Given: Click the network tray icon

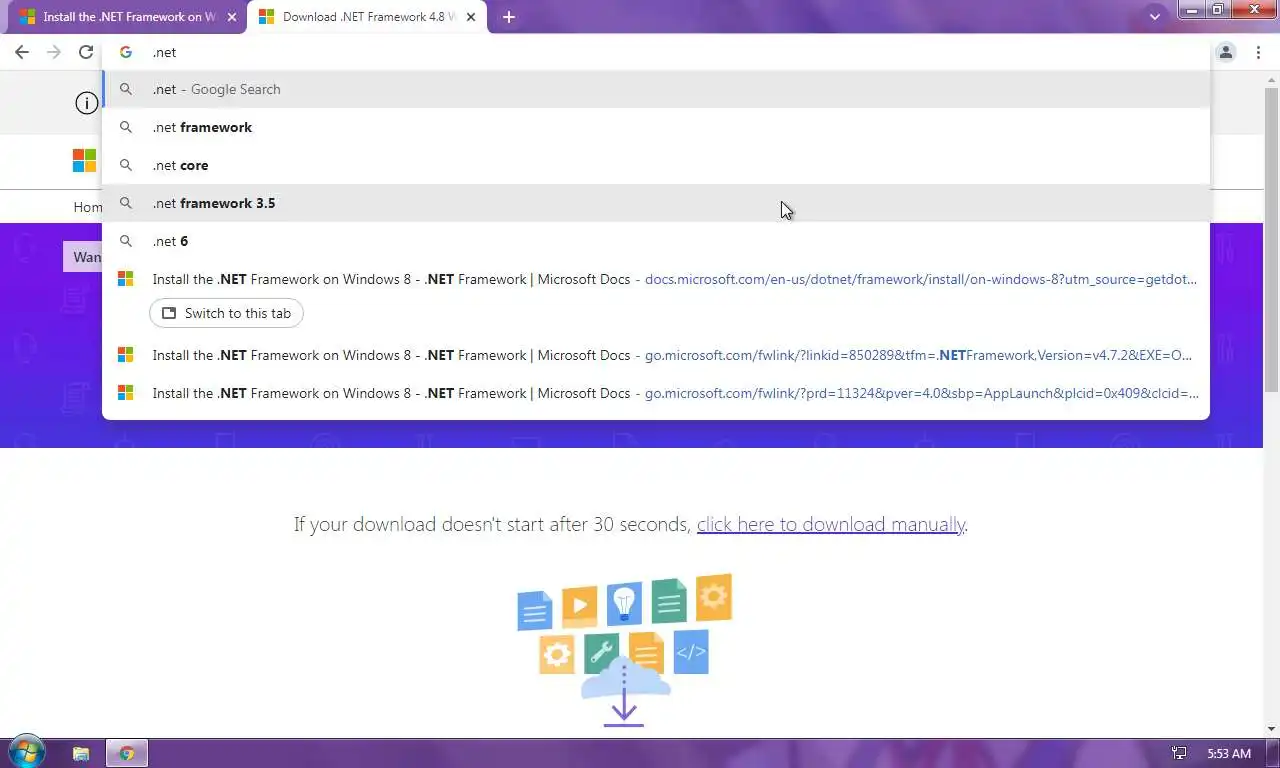Looking at the screenshot, I should 1179,753.
